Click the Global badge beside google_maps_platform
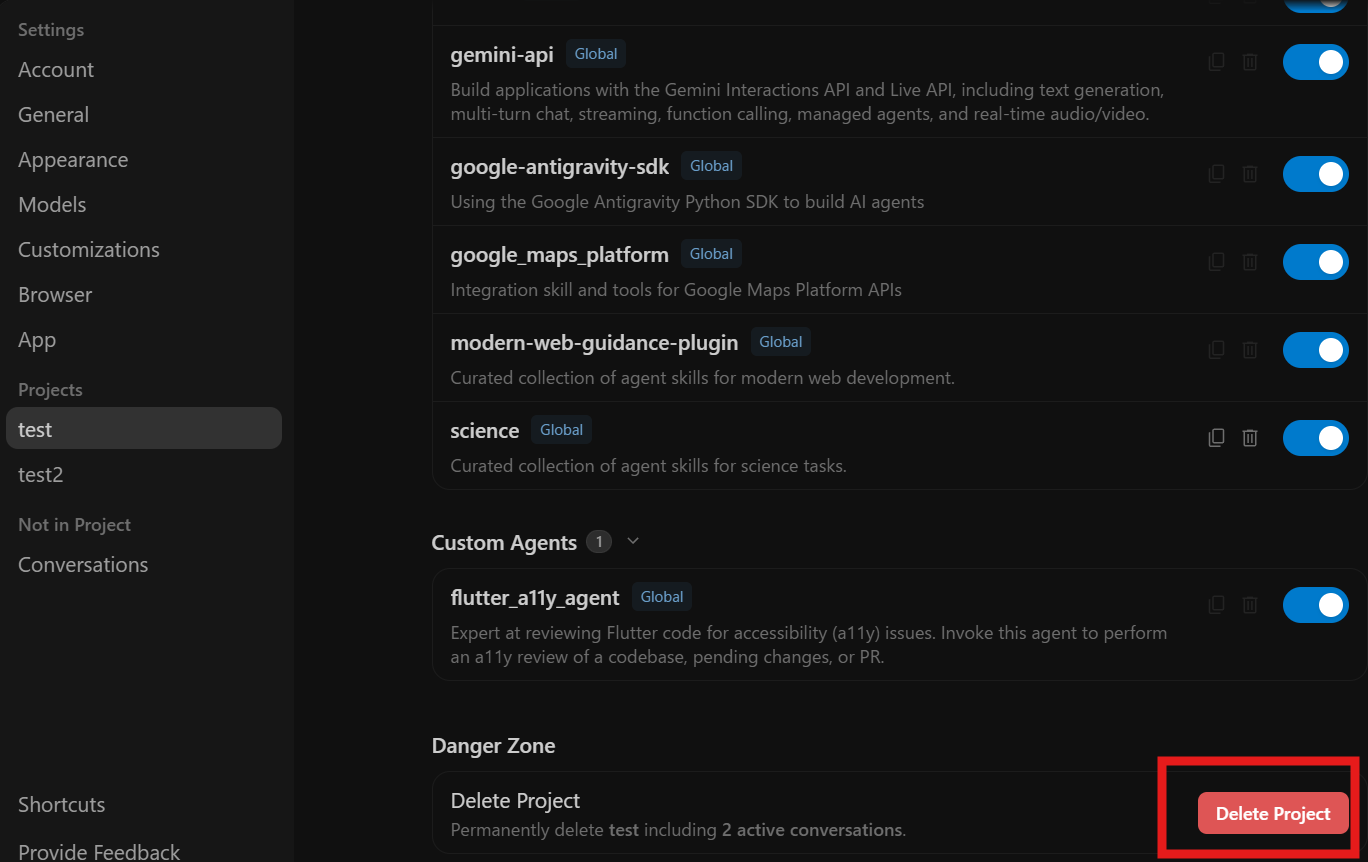 click(x=712, y=254)
